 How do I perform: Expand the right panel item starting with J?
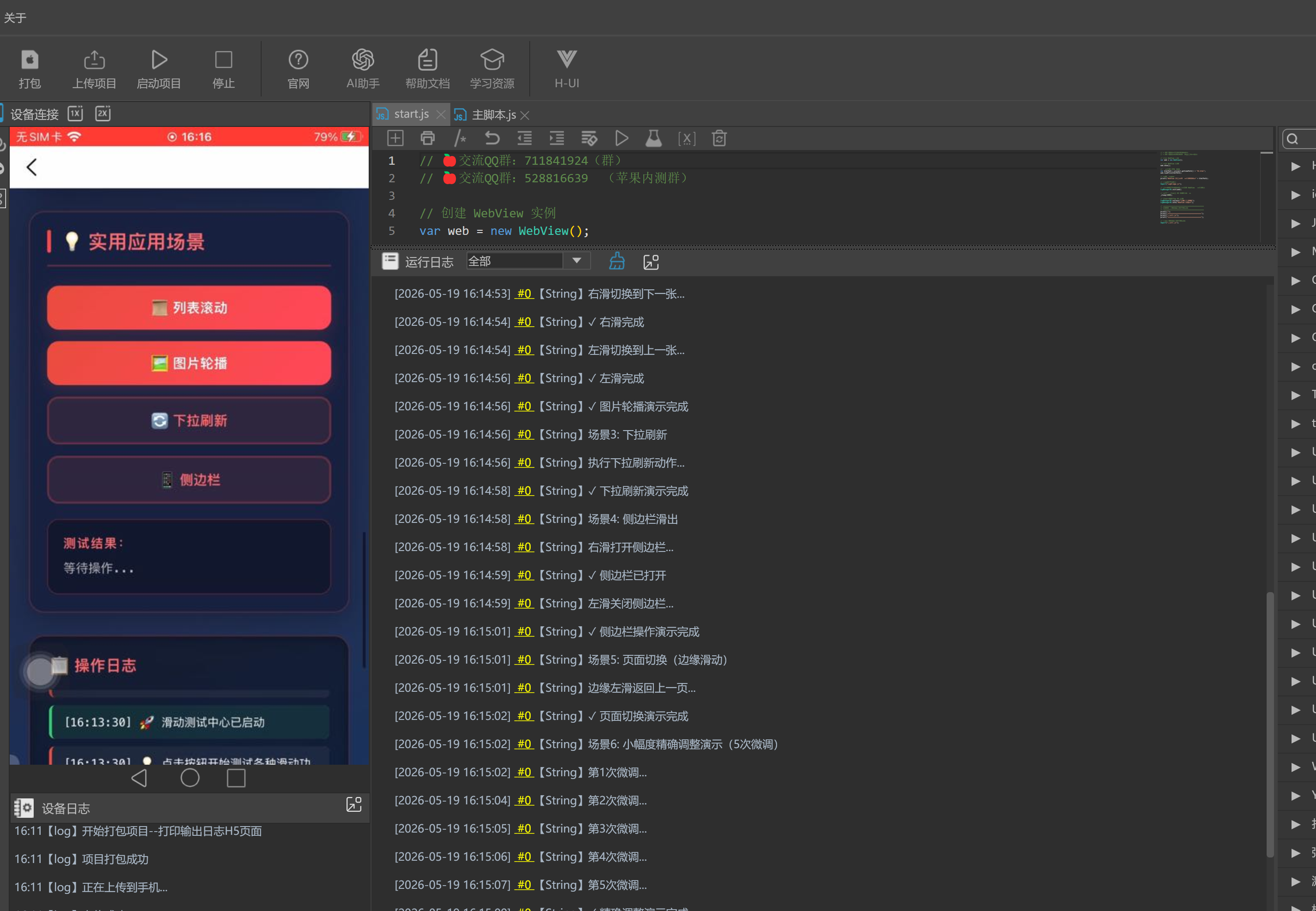[x=1295, y=223]
